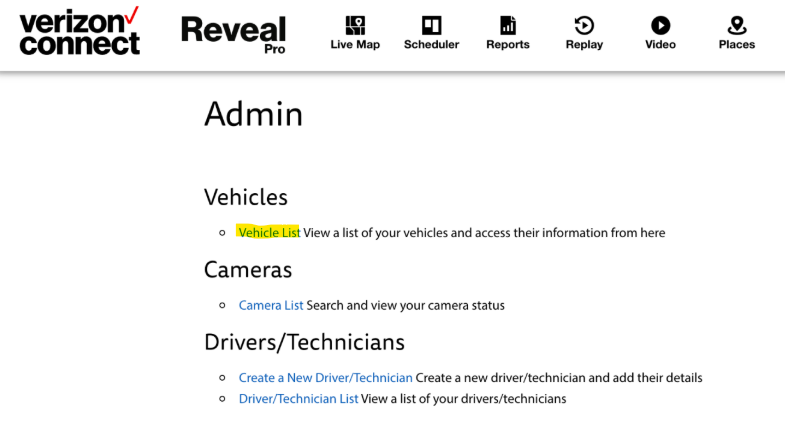Click text "View a list of your drivers/technicians"

464,399
